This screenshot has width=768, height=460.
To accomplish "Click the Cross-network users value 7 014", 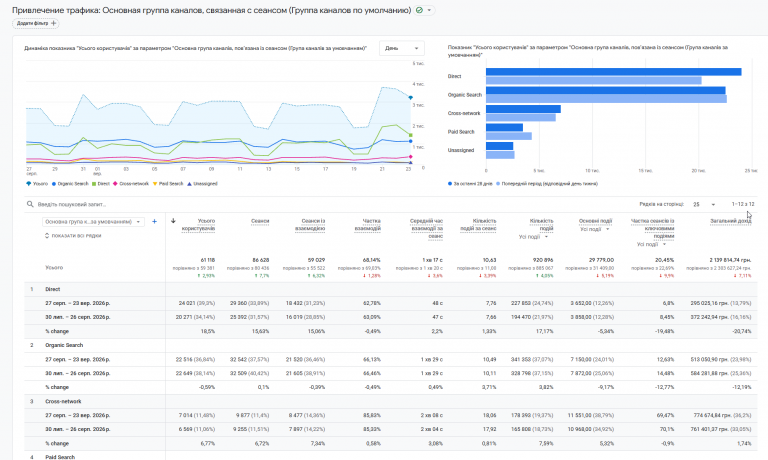I will pyautogui.click(x=187, y=415).
